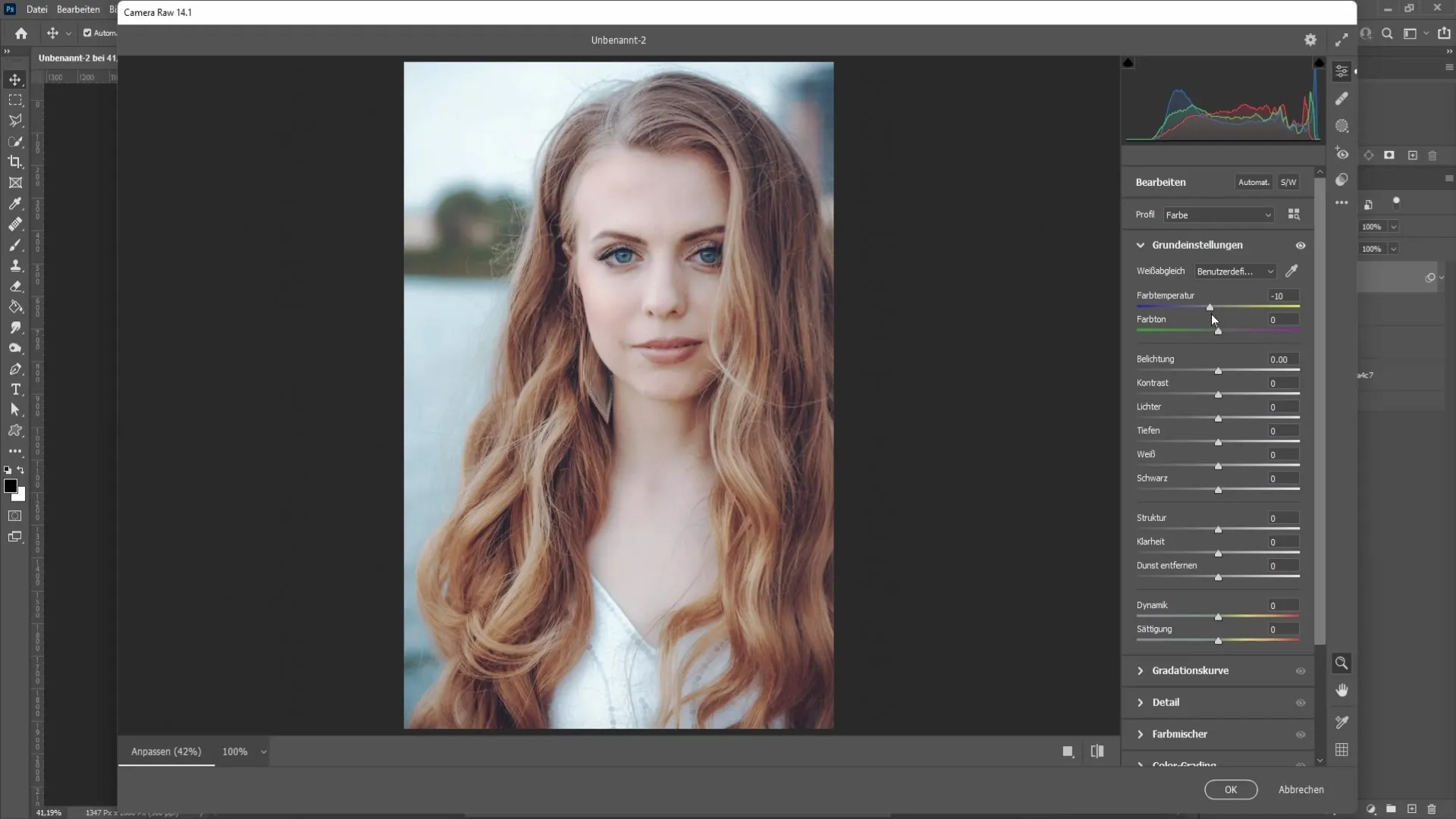Viewport: 1456px width, 819px height.
Task: Toggle Gradationskurve visibility eye
Action: (x=1301, y=671)
